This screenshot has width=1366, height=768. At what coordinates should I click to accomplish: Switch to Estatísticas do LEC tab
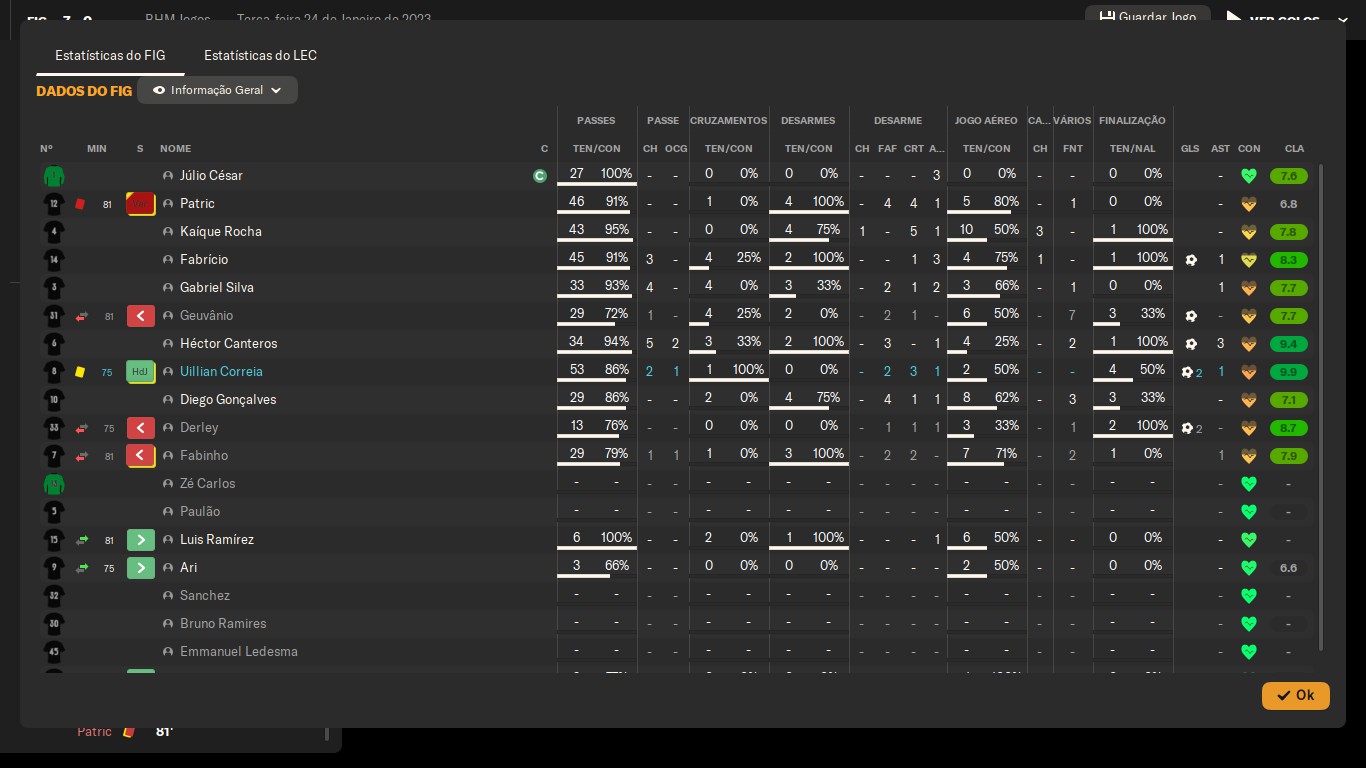(x=260, y=55)
